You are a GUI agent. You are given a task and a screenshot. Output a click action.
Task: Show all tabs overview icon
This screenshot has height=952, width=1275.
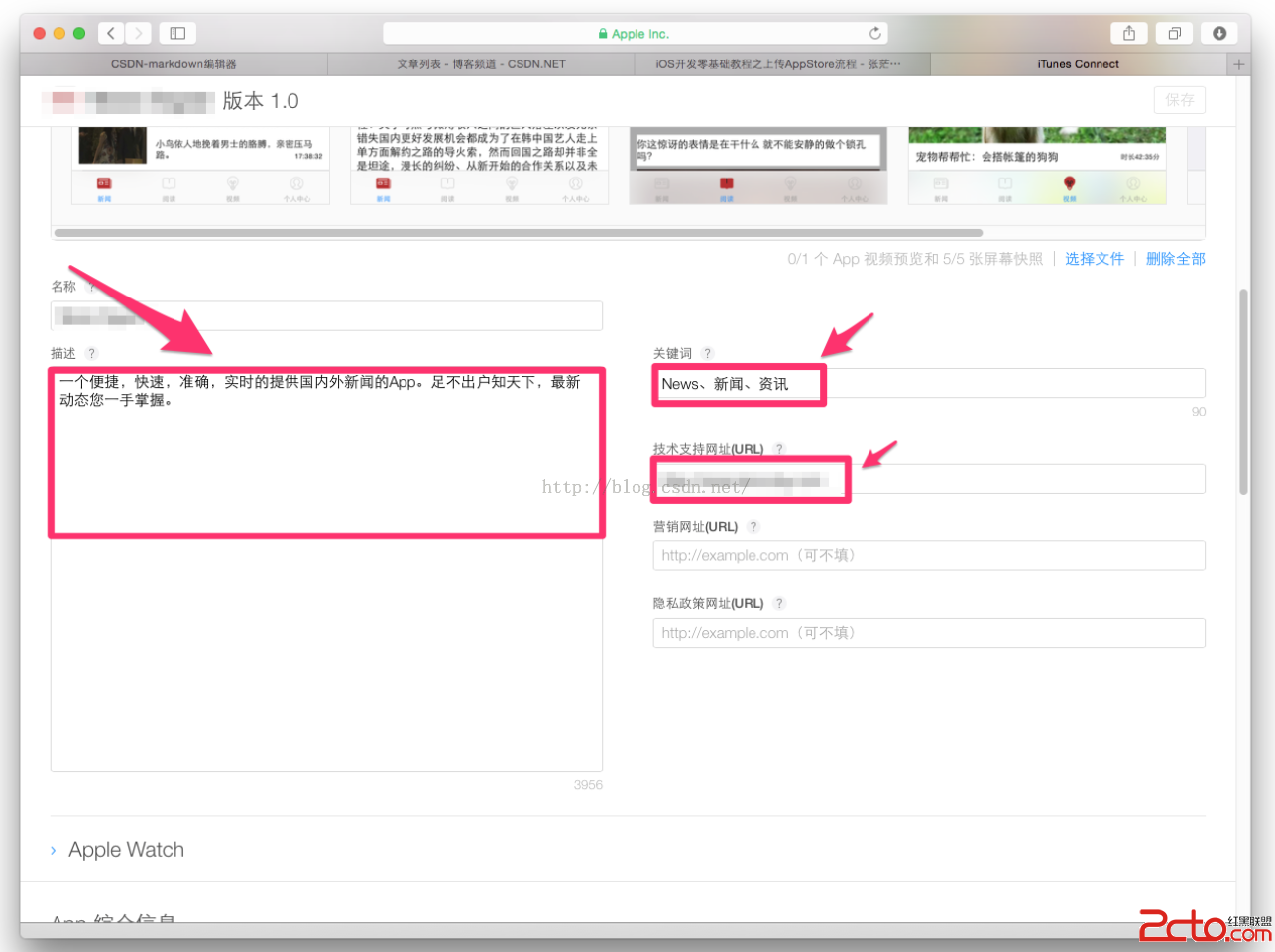pos(1175,33)
